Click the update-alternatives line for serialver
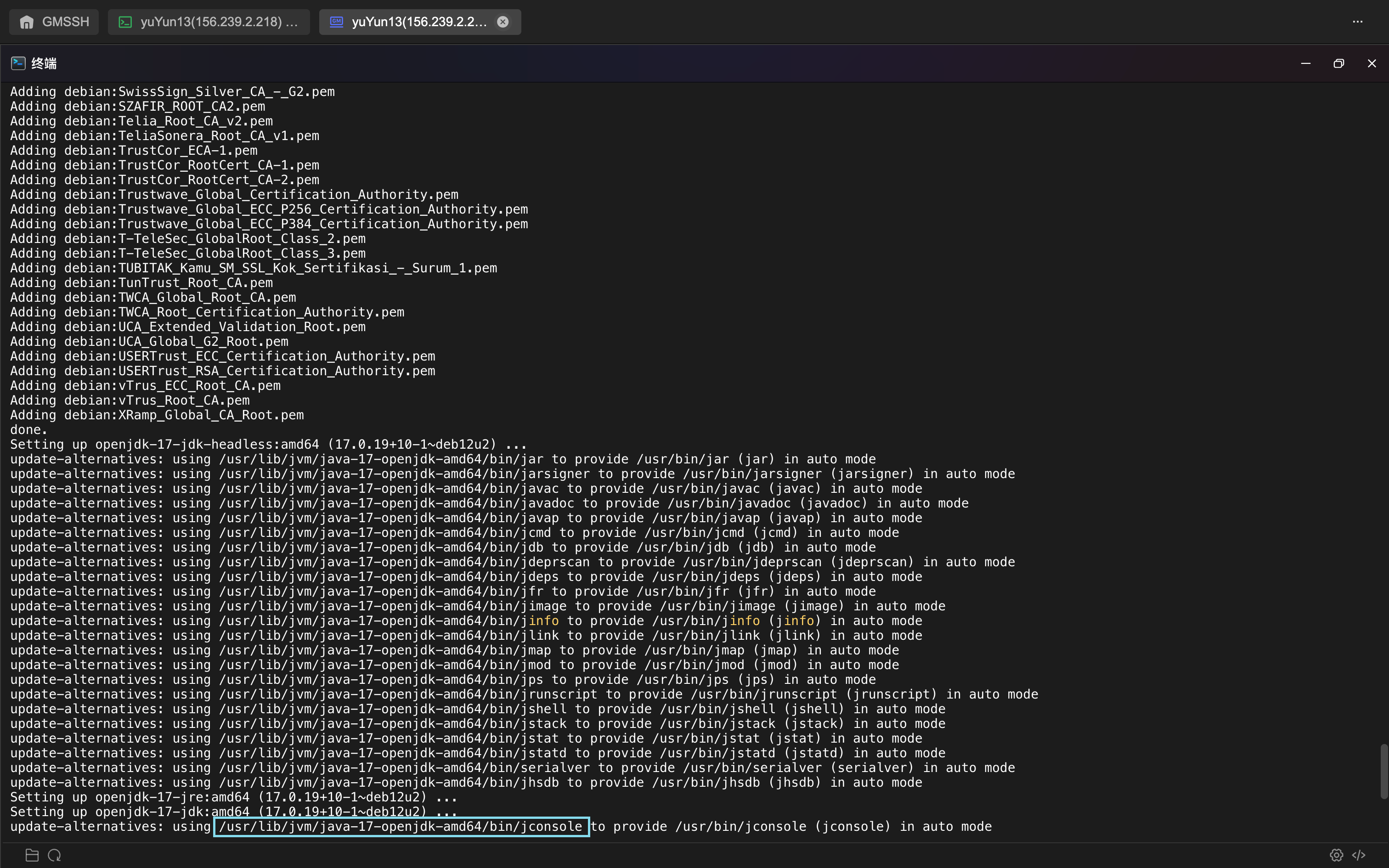1389x868 pixels. coord(513,768)
